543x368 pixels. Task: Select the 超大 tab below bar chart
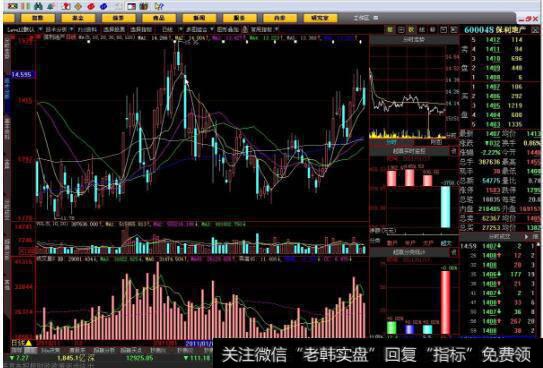446,243
